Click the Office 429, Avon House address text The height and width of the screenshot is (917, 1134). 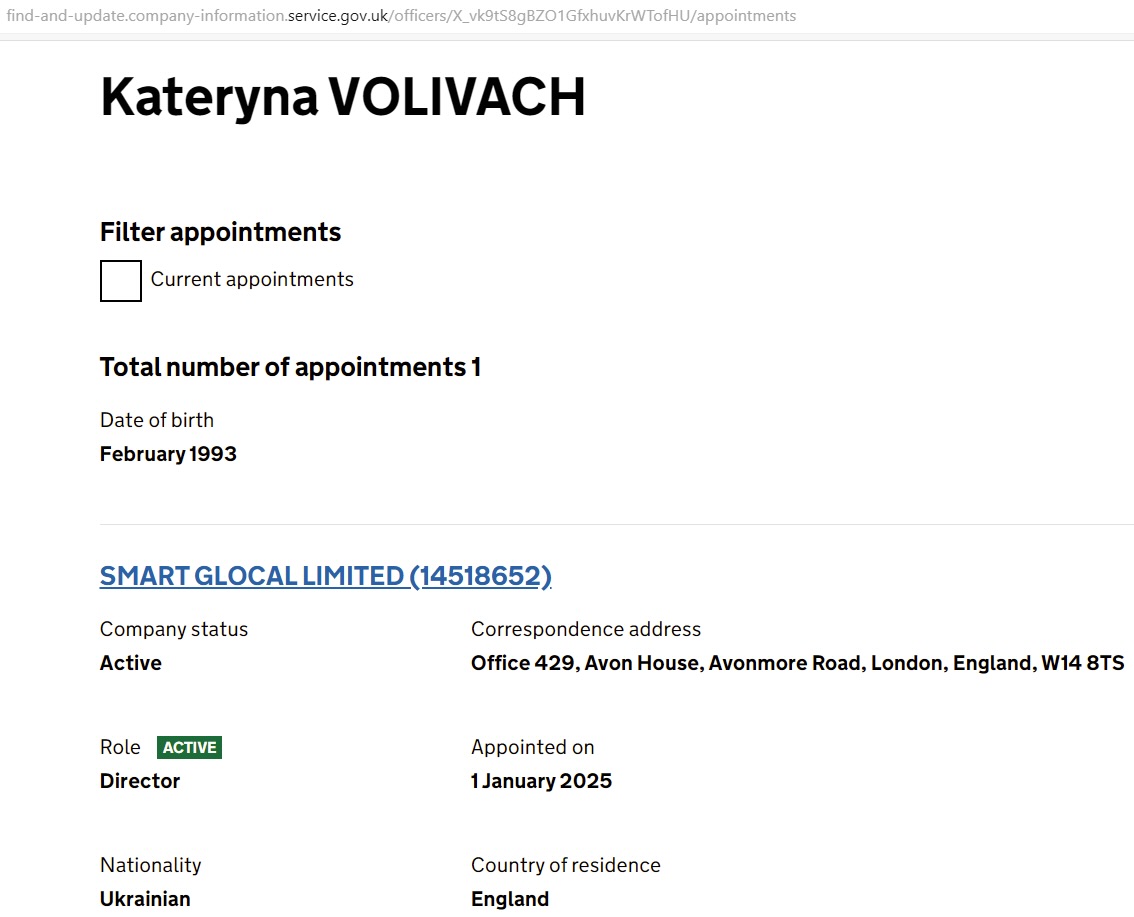[x=797, y=663]
